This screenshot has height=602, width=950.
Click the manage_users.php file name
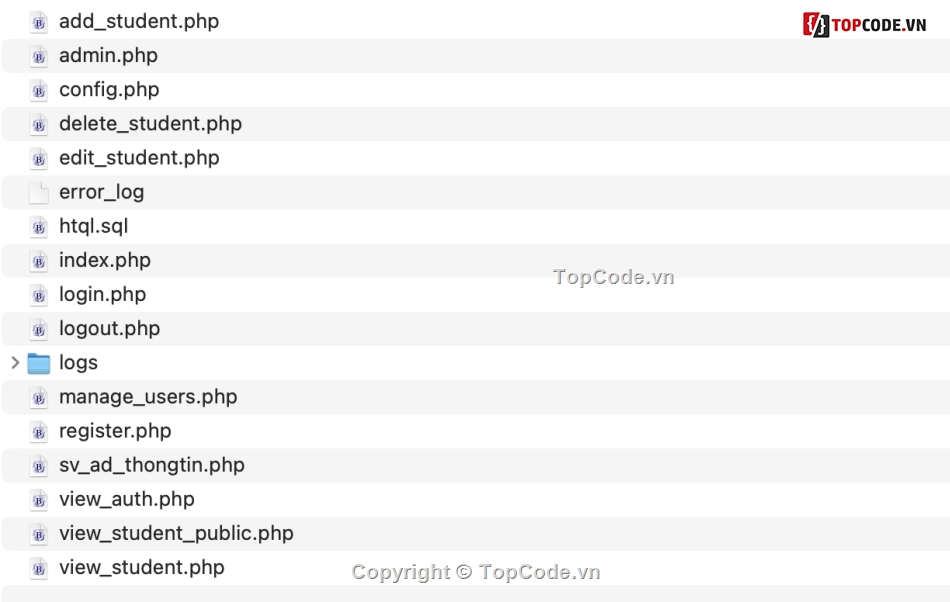pos(148,397)
